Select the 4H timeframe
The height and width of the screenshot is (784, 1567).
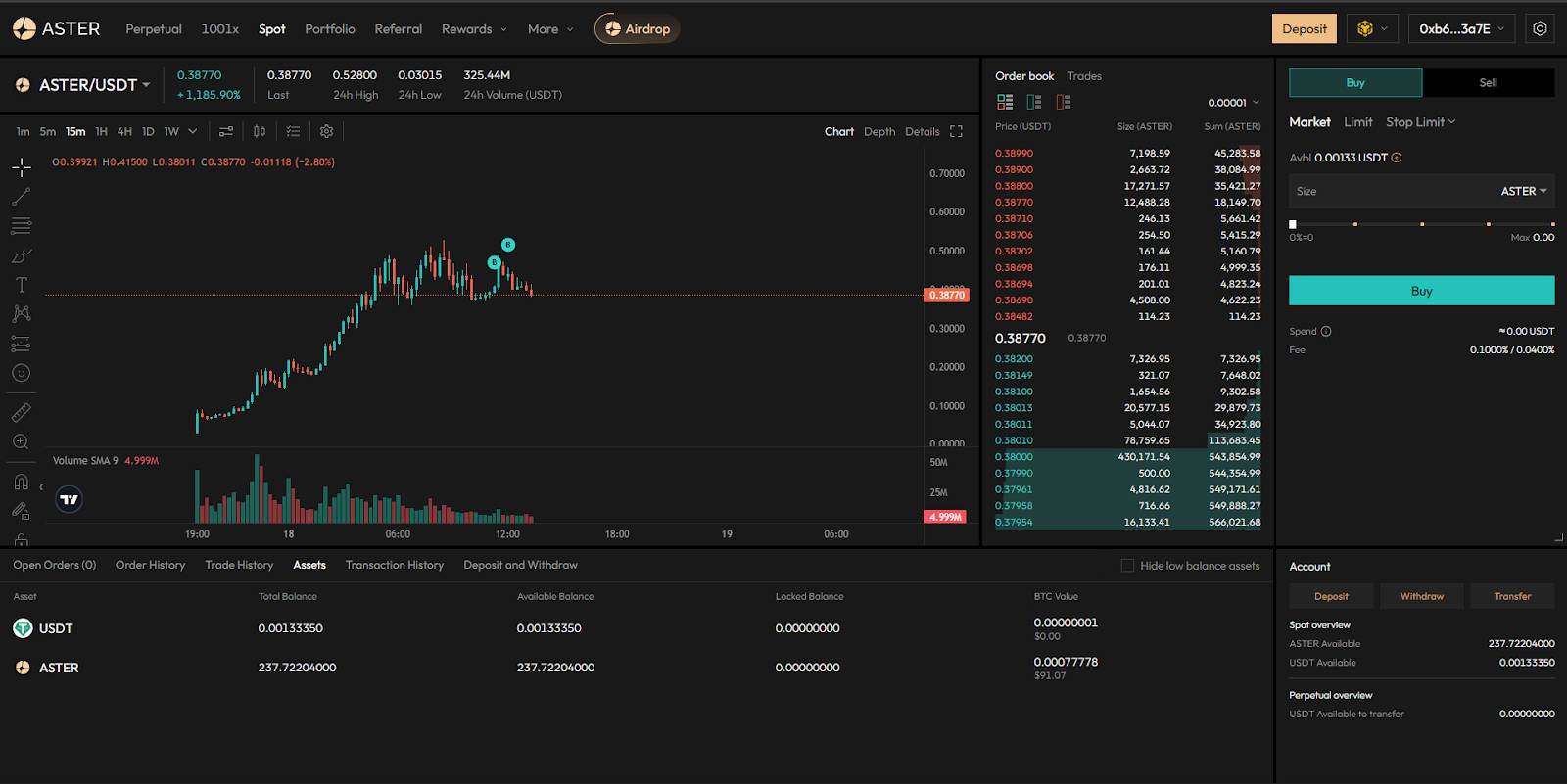click(124, 131)
